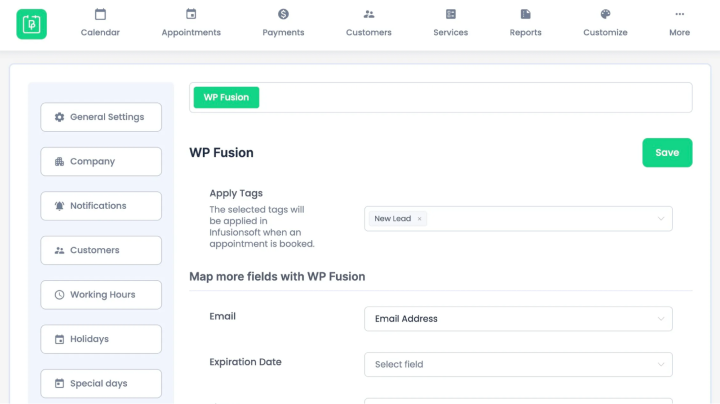
Task: Click the Email field label
Action: (x=222, y=316)
